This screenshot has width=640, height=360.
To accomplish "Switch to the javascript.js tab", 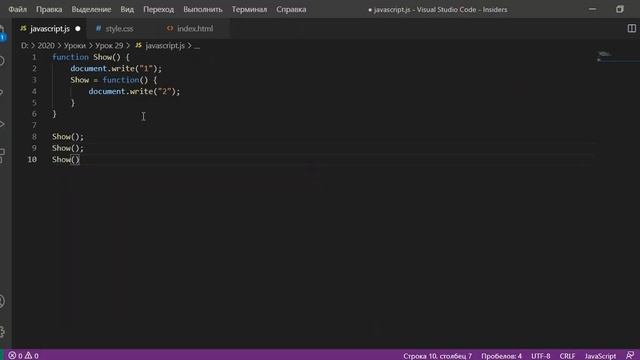I will point(50,29).
